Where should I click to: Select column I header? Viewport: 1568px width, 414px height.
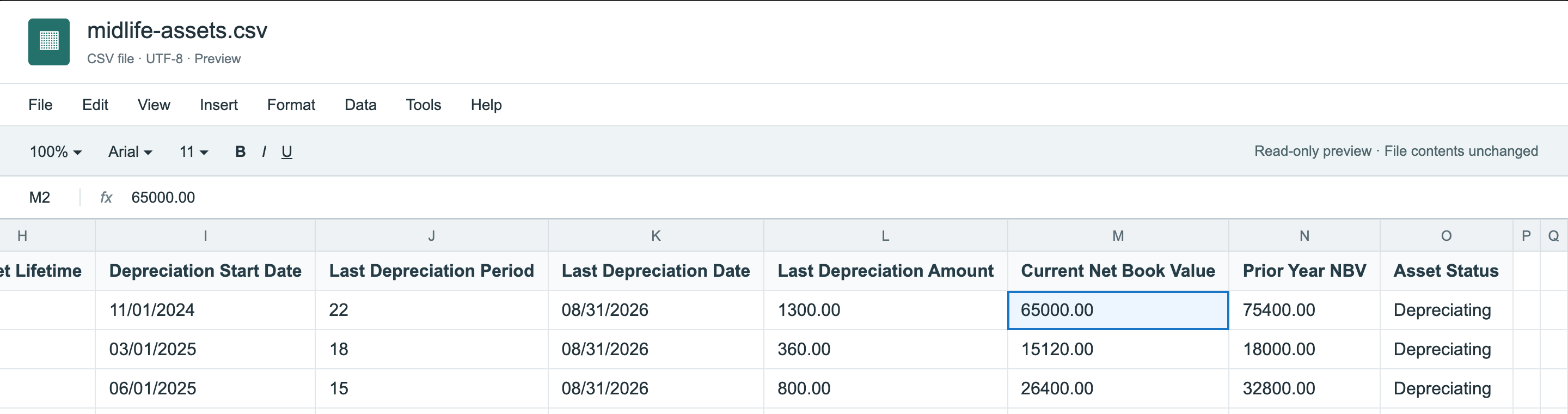point(205,236)
